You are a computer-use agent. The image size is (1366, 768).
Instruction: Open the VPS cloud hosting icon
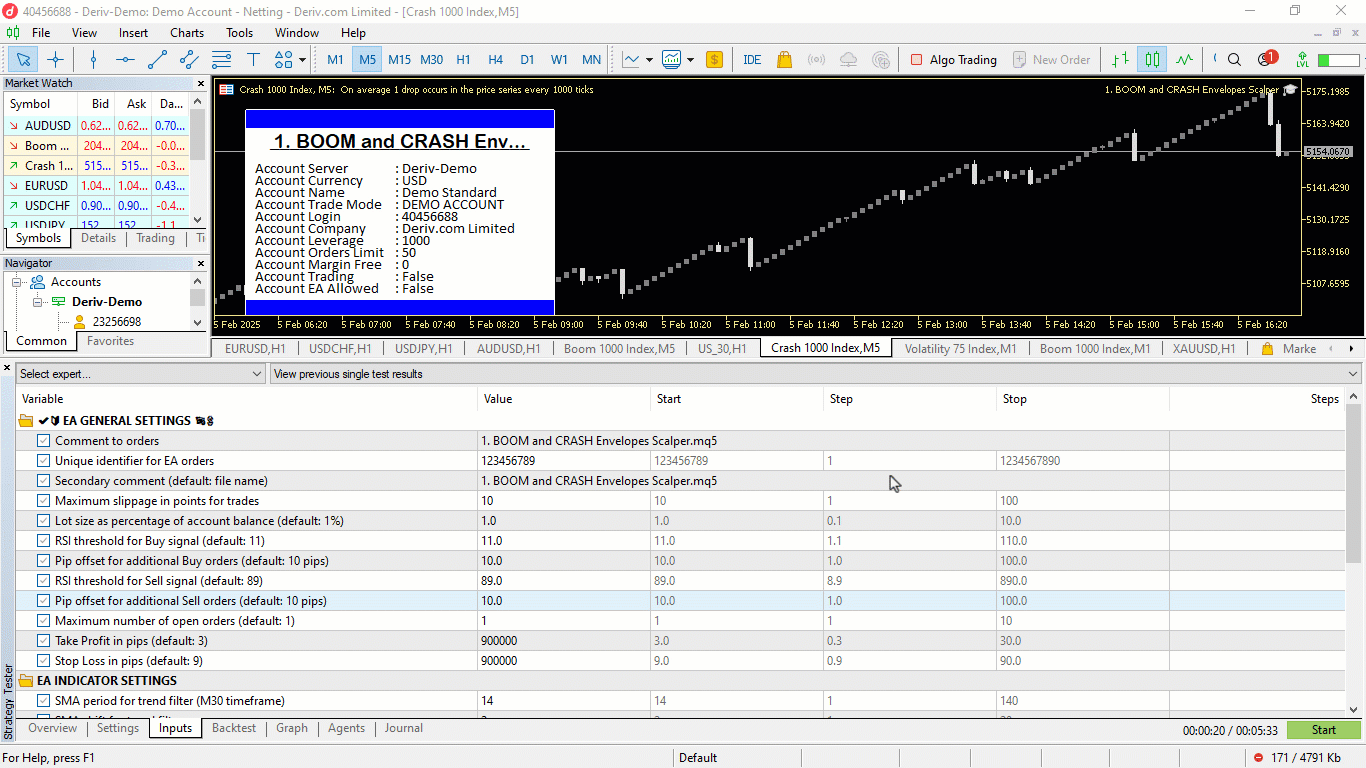pos(848,59)
